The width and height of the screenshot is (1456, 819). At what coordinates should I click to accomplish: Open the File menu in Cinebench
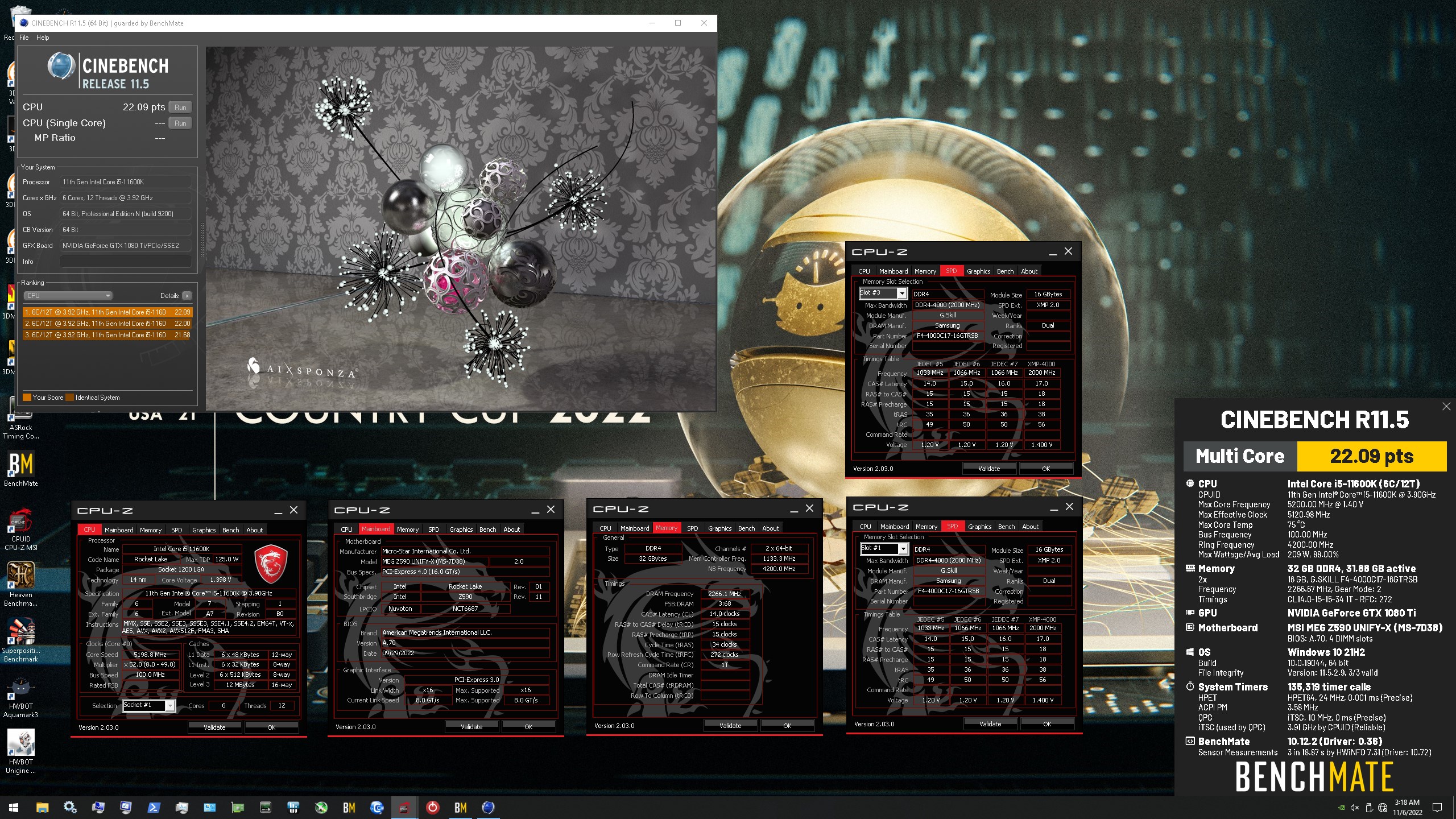tap(24, 38)
